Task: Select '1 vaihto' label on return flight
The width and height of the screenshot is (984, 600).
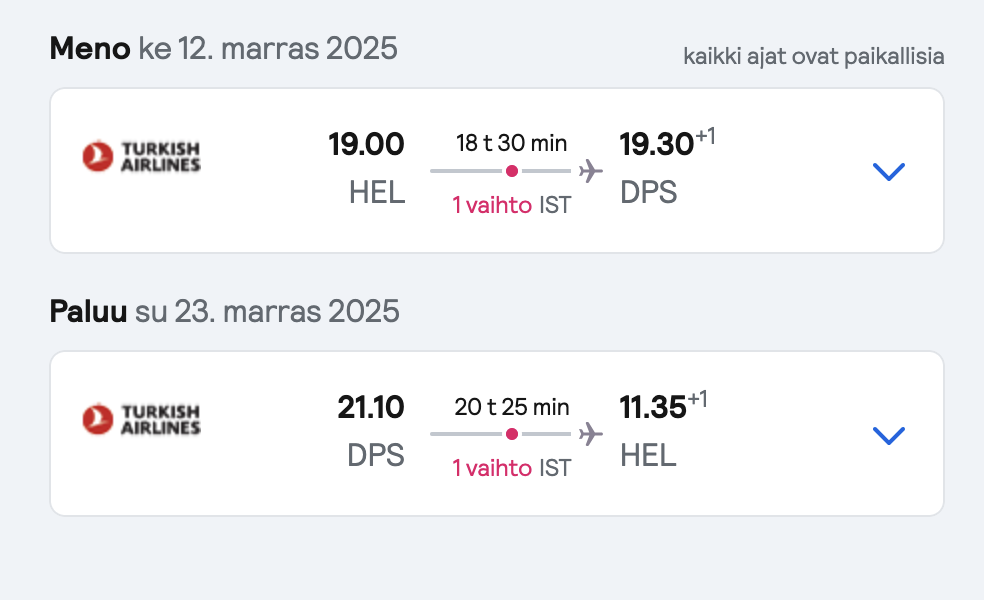Action: click(x=492, y=468)
